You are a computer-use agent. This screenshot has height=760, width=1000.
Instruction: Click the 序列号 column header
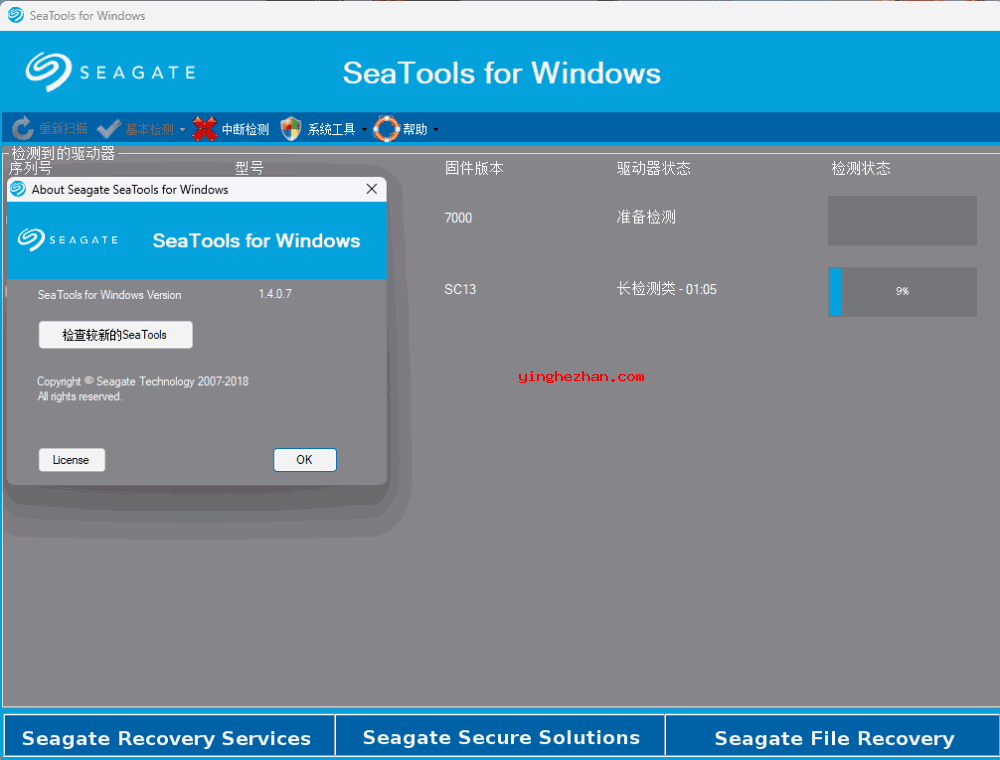30,168
